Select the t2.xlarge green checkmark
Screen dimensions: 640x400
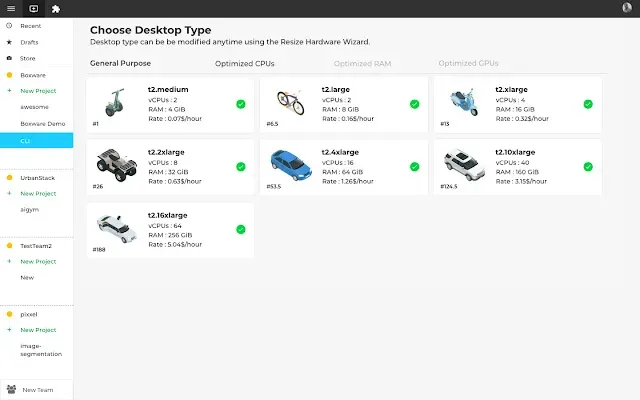coord(588,104)
